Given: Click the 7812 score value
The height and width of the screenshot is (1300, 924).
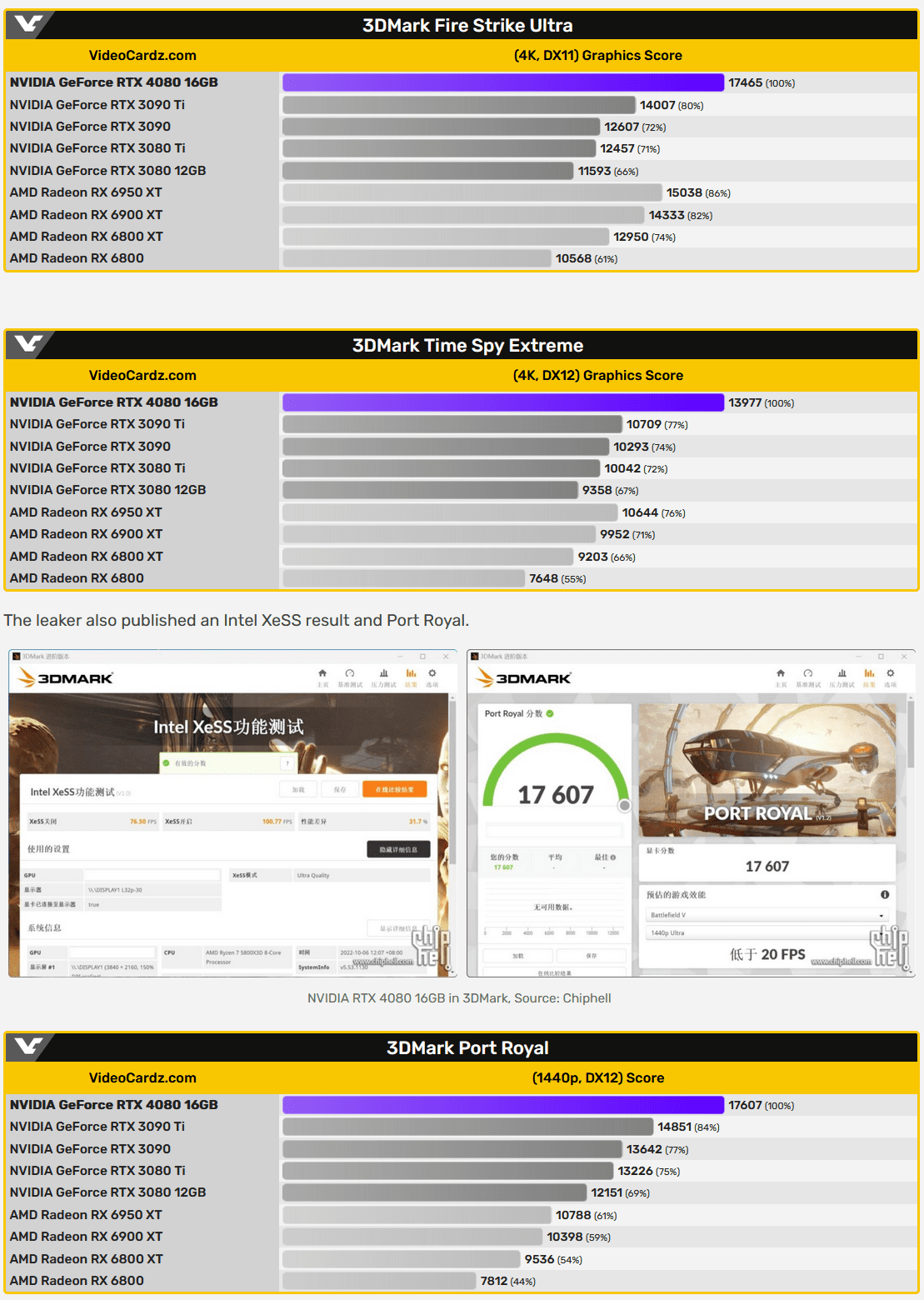Looking at the screenshot, I should 494,1281.
